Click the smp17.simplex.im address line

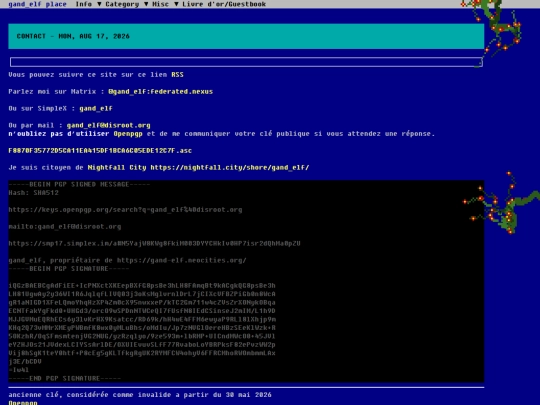(154, 243)
